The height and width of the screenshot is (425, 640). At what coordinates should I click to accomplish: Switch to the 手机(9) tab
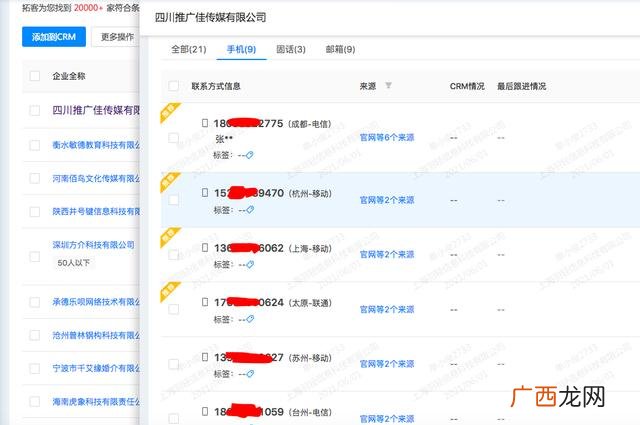[241, 49]
